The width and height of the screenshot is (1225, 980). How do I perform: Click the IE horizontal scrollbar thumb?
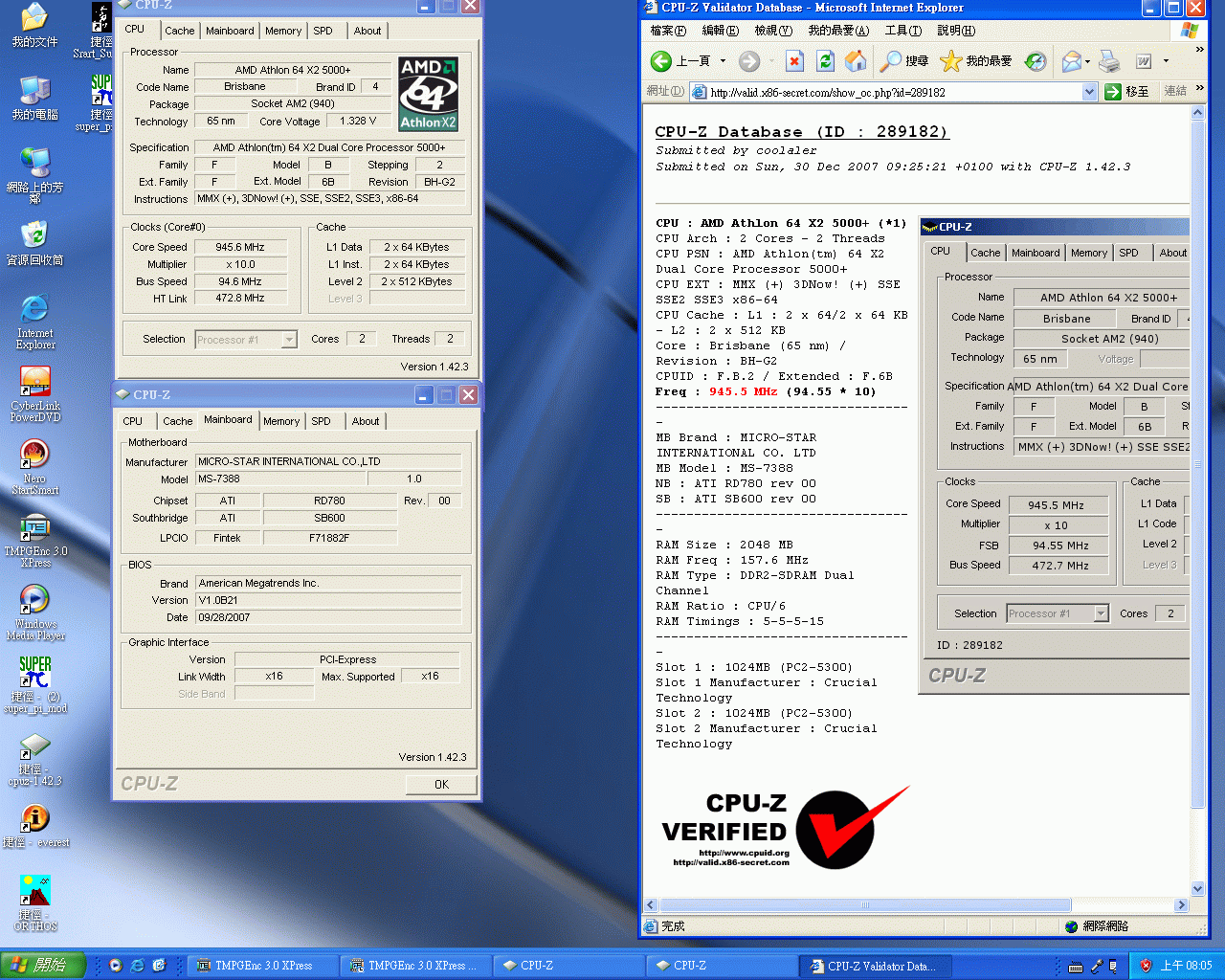865,904
